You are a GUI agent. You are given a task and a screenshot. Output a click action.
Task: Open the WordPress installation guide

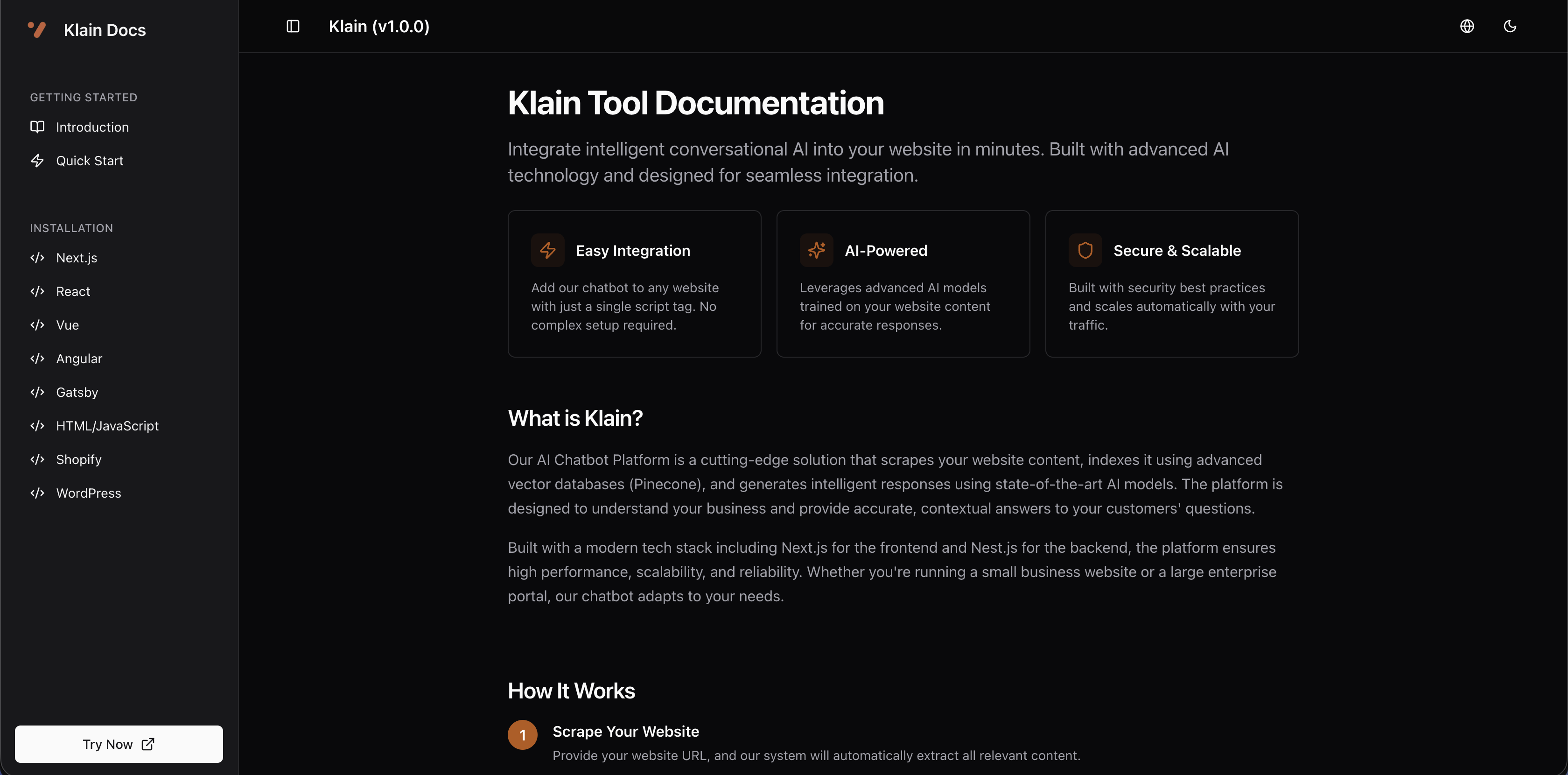88,493
